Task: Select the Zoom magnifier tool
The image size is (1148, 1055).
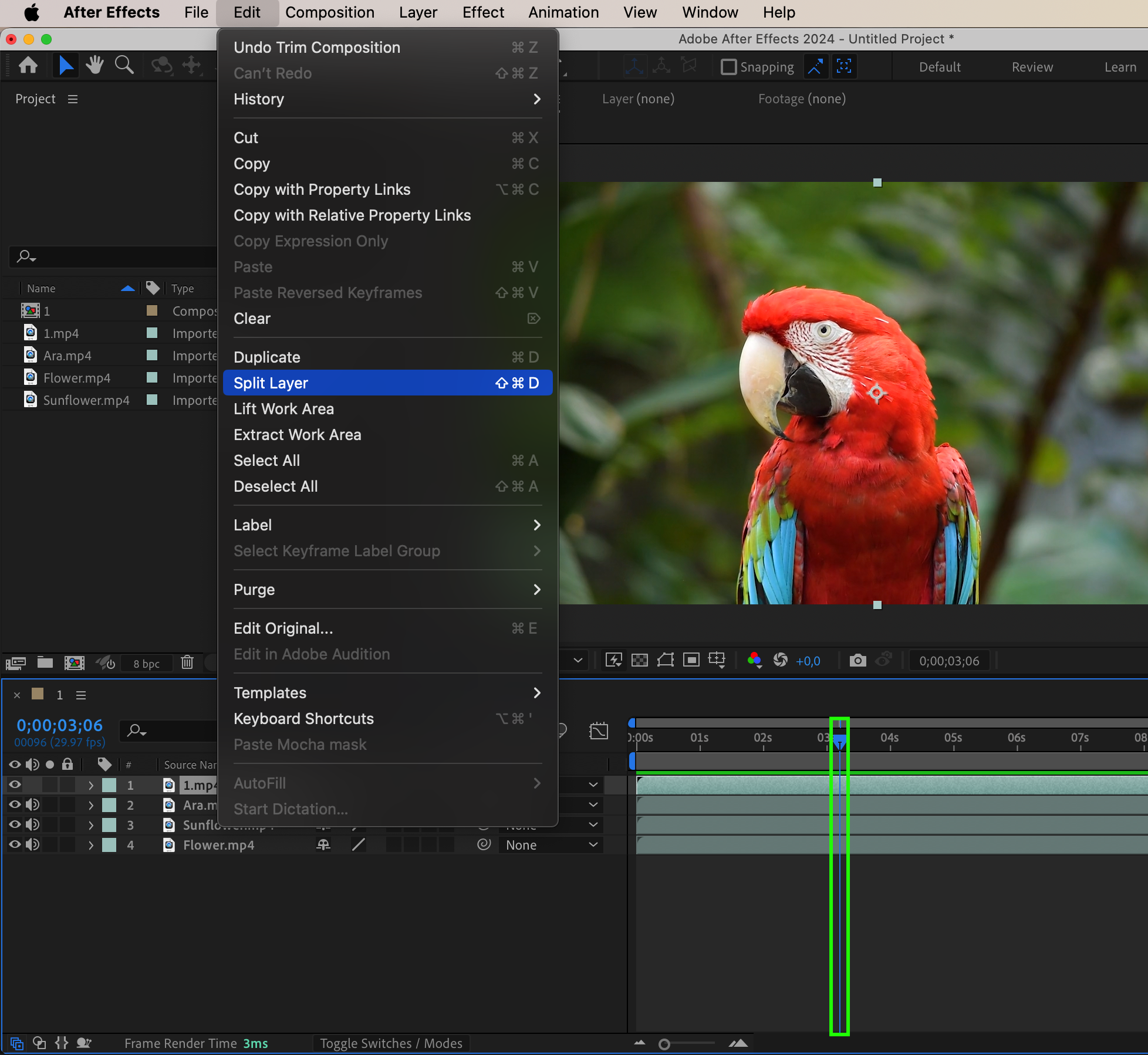Action: coord(124,65)
